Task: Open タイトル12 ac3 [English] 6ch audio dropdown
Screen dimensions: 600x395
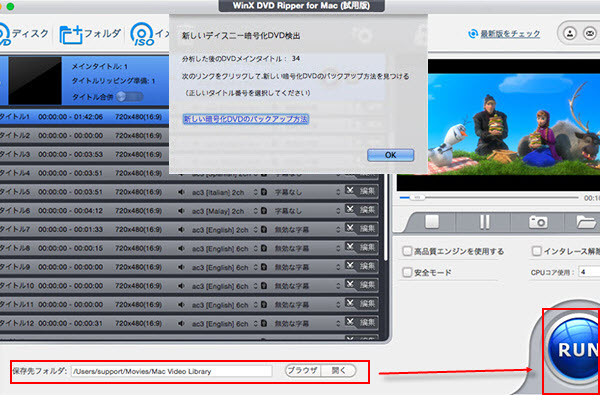Action: pos(224,324)
